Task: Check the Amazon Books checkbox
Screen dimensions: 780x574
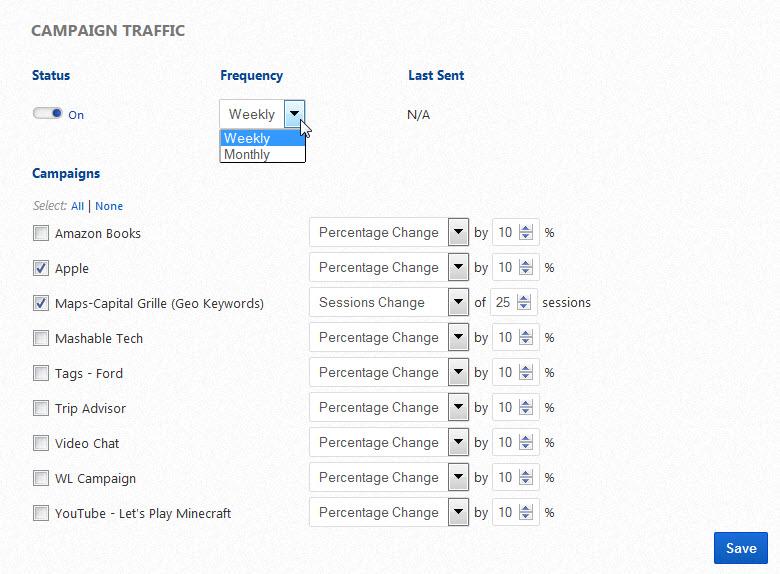Action: click(x=41, y=234)
